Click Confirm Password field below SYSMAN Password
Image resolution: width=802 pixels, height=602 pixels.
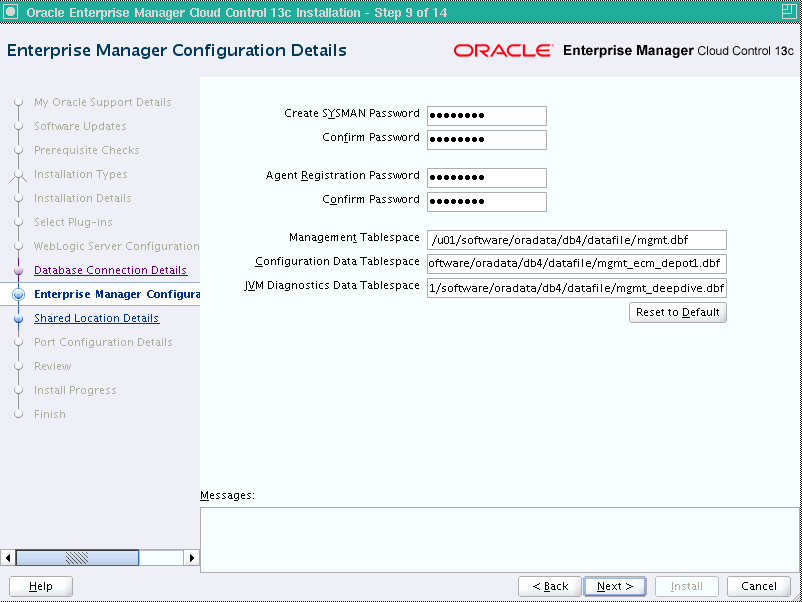click(486, 140)
